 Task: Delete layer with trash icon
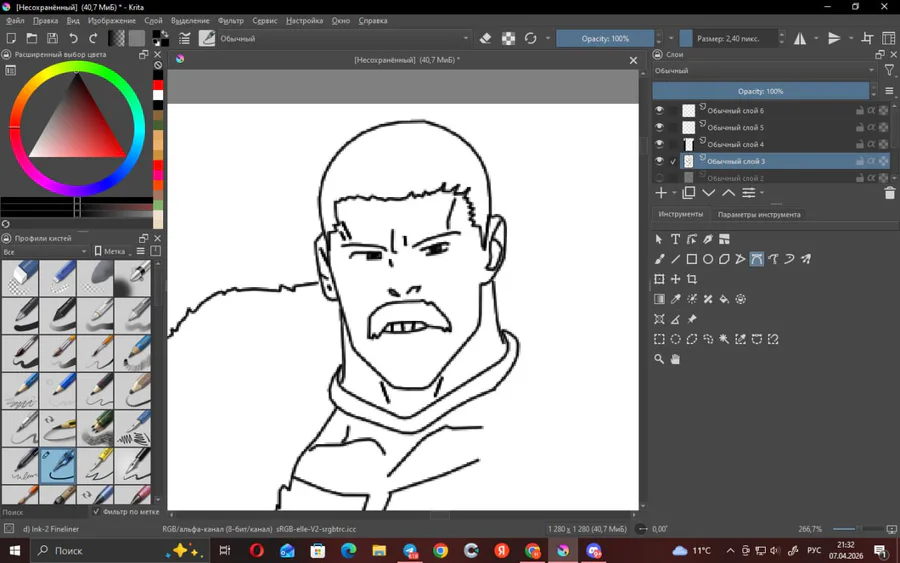tap(889, 193)
